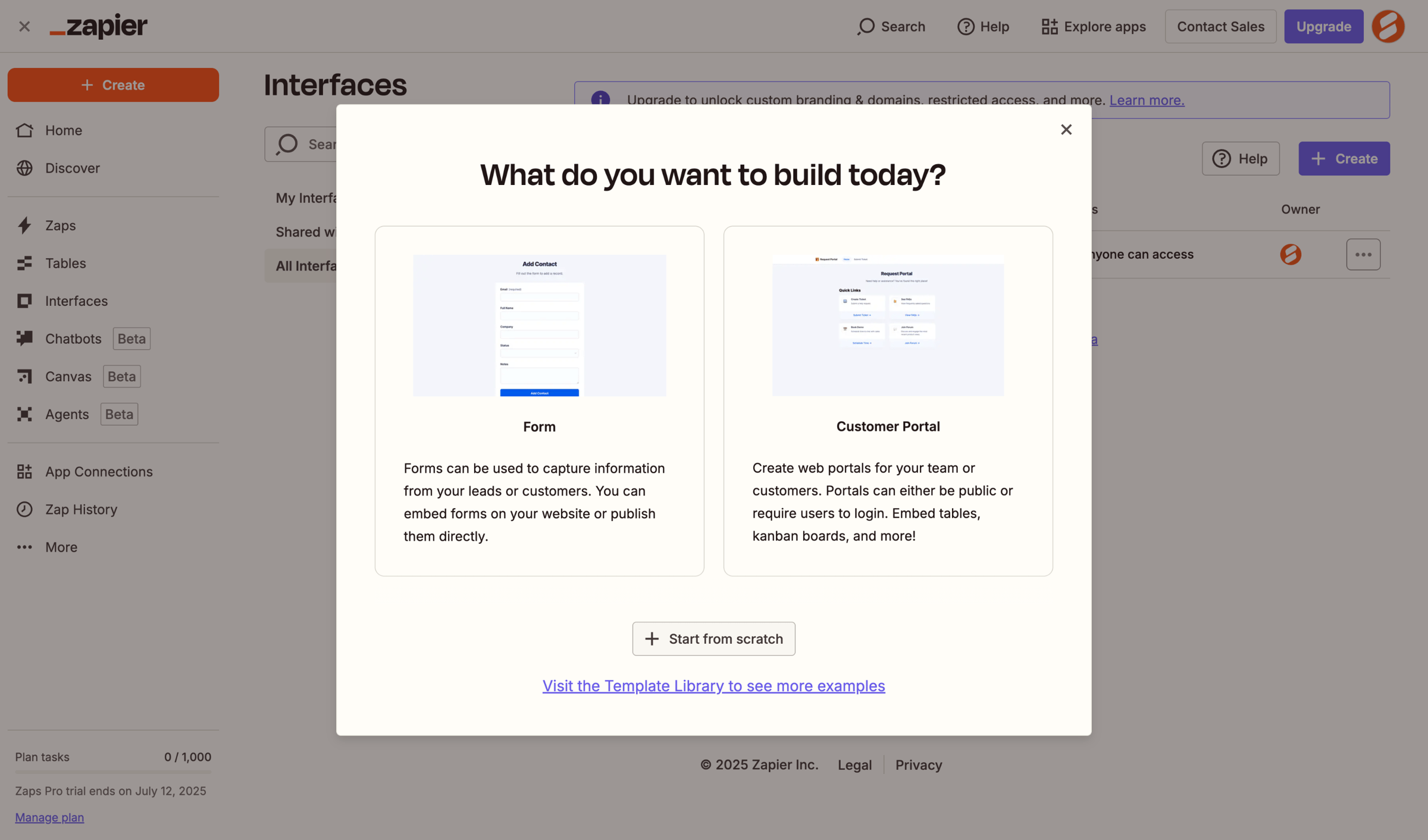Click the Privacy footer link
The height and width of the screenshot is (840, 1428).
pyautogui.click(x=918, y=764)
